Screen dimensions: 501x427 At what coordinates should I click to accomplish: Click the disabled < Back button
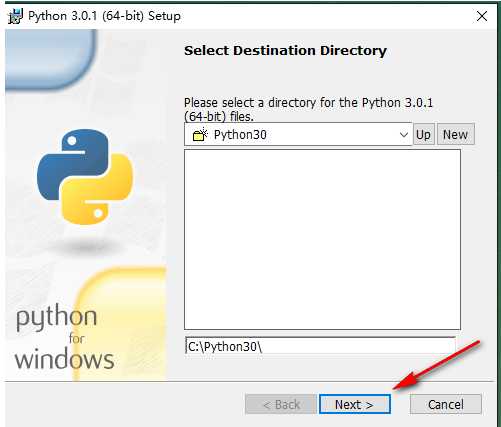(x=281, y=404)
